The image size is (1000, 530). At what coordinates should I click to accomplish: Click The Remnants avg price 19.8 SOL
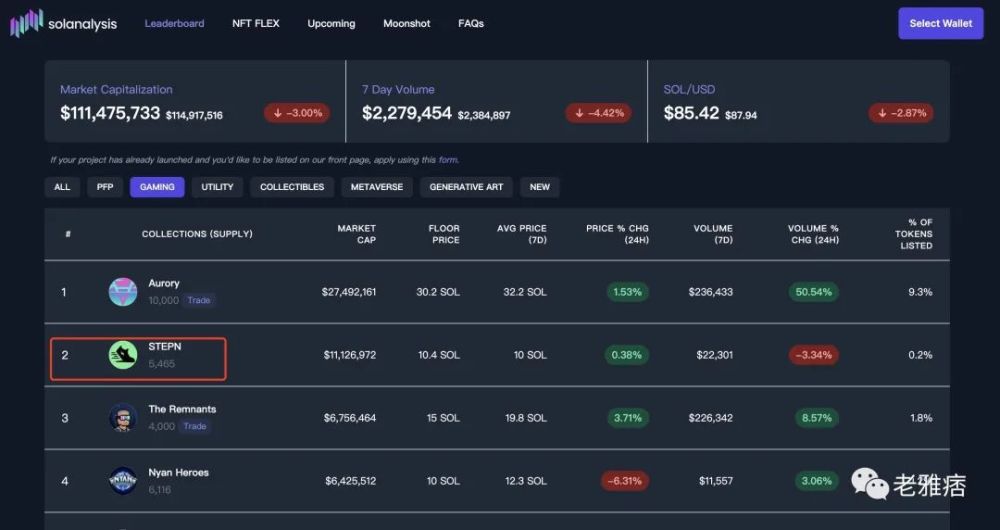(x=526, y=418)
